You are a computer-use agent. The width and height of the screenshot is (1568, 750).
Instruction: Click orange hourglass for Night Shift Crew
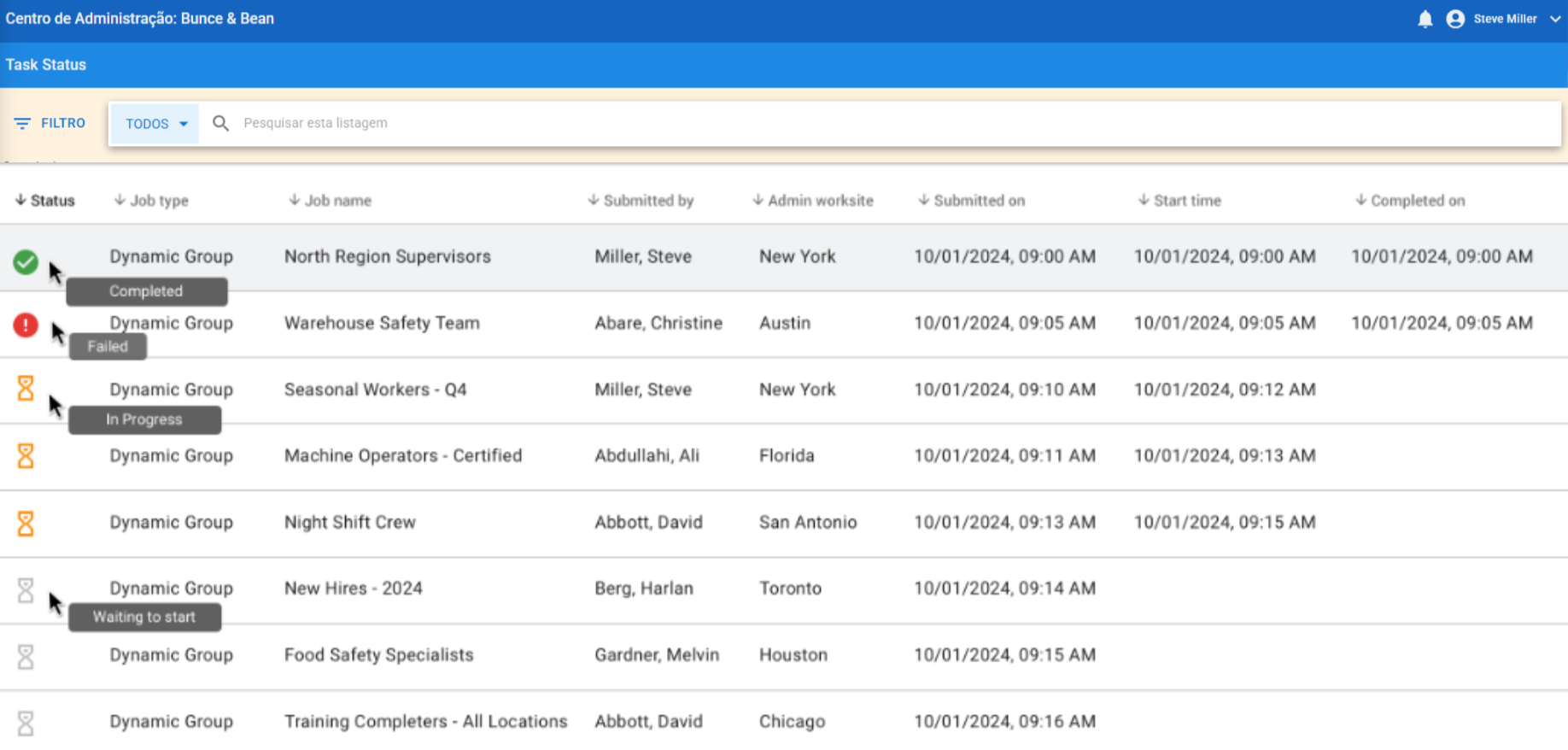click(x=26, y=523)
